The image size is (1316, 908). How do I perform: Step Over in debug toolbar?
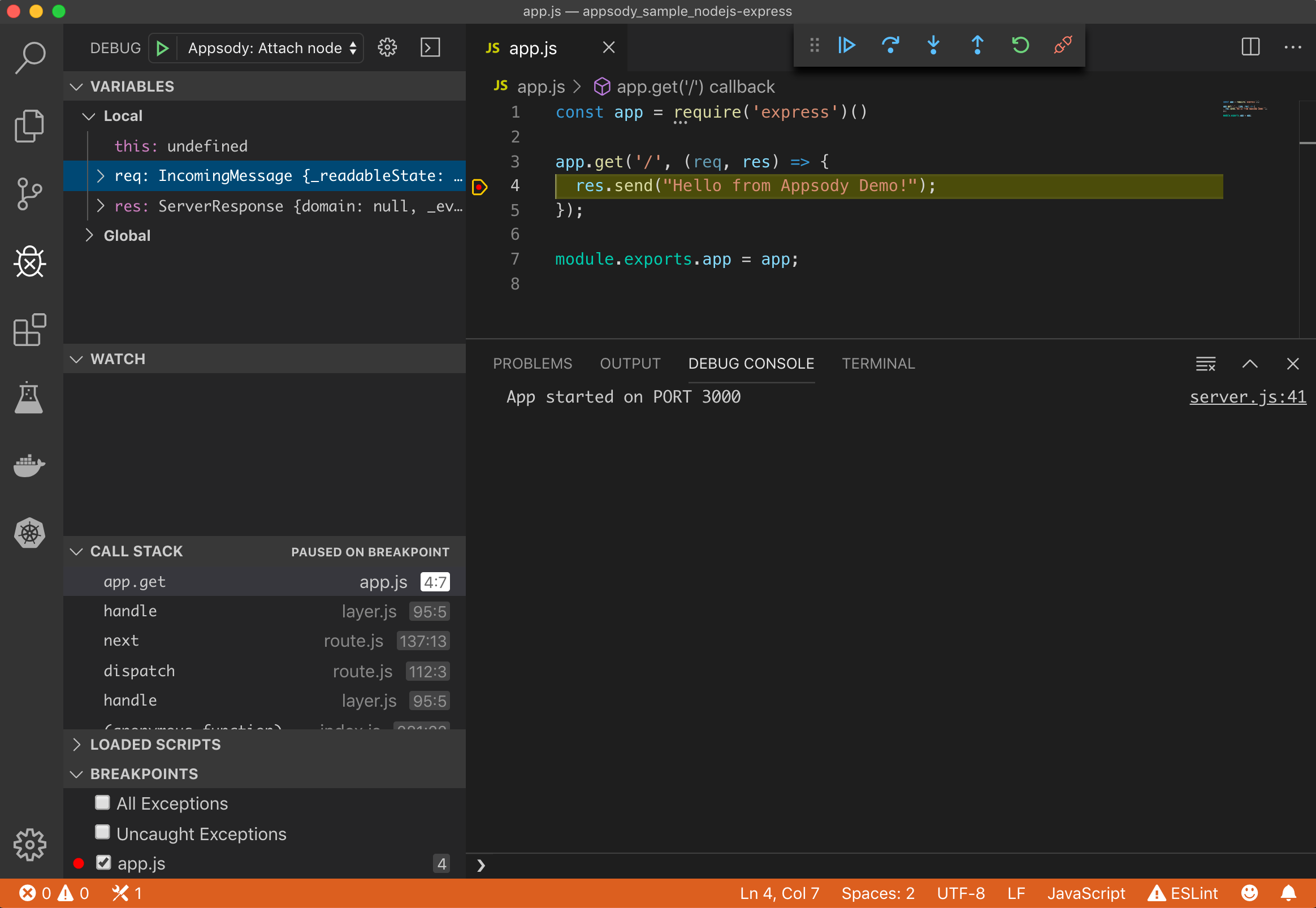(890, 45)
